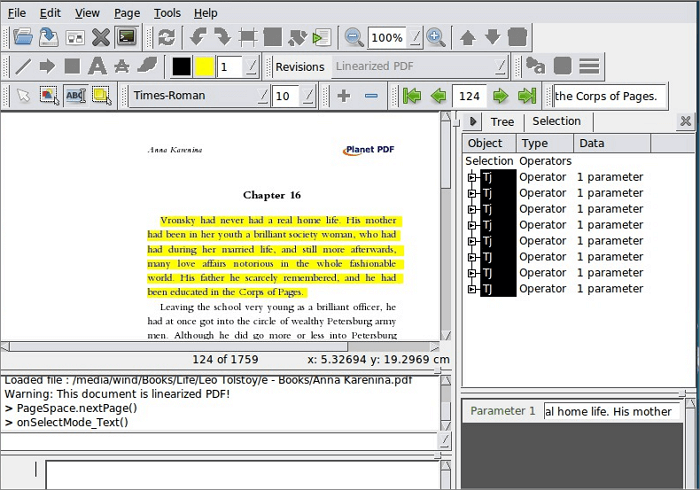Switch to the Tree tab
The height and width of the screenshot is (490, 700).
502,122
